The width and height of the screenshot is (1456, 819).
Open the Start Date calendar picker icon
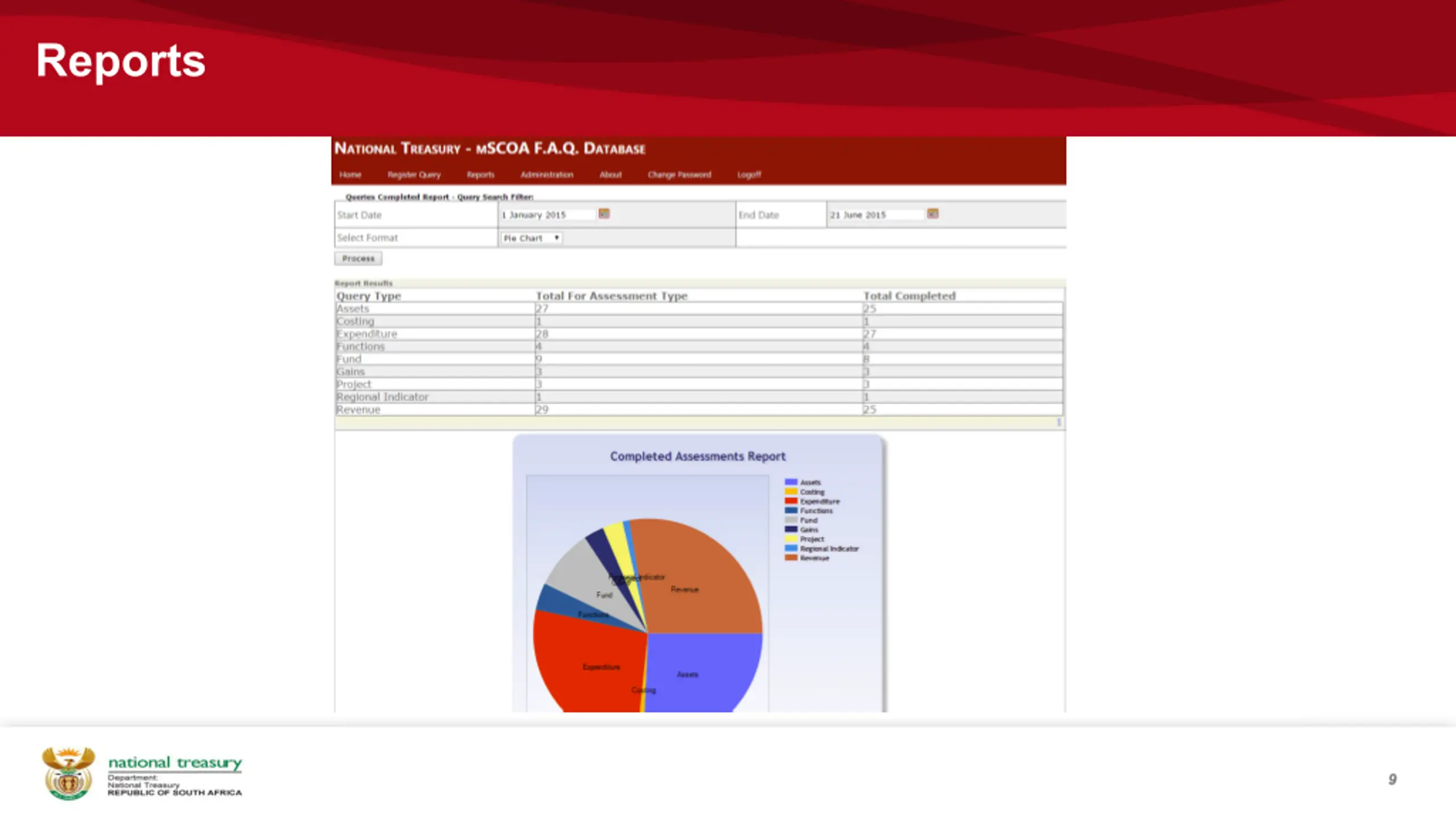pos(604,214)
